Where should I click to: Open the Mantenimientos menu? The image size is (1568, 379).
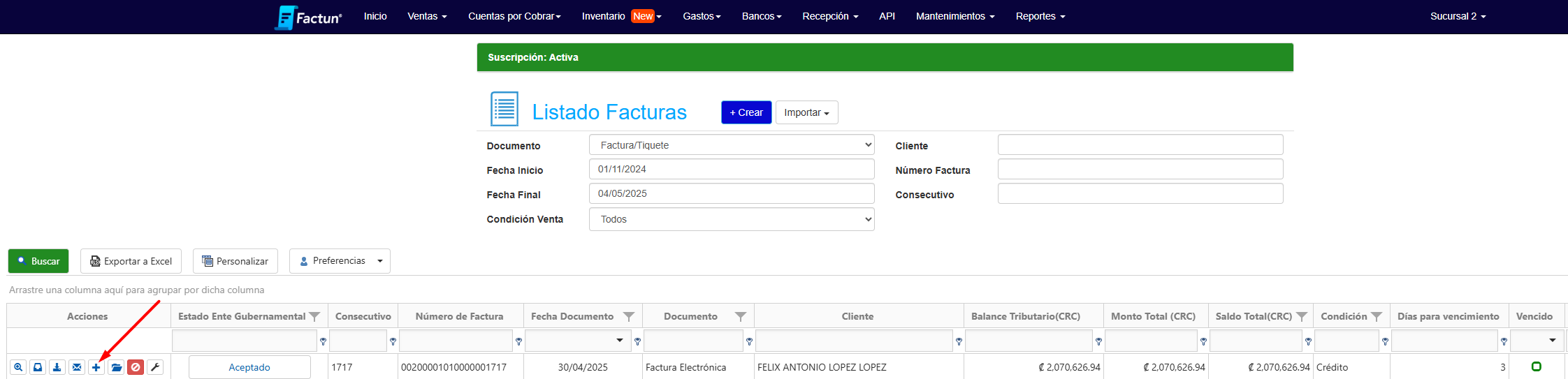(955, 16)
